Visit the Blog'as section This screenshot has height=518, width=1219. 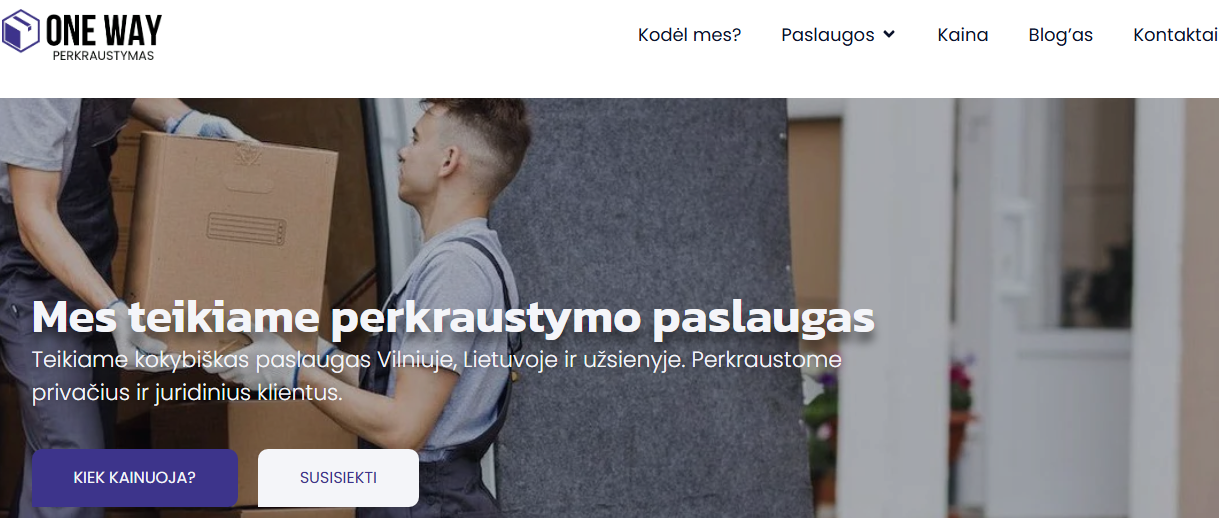click(1060, 35)
